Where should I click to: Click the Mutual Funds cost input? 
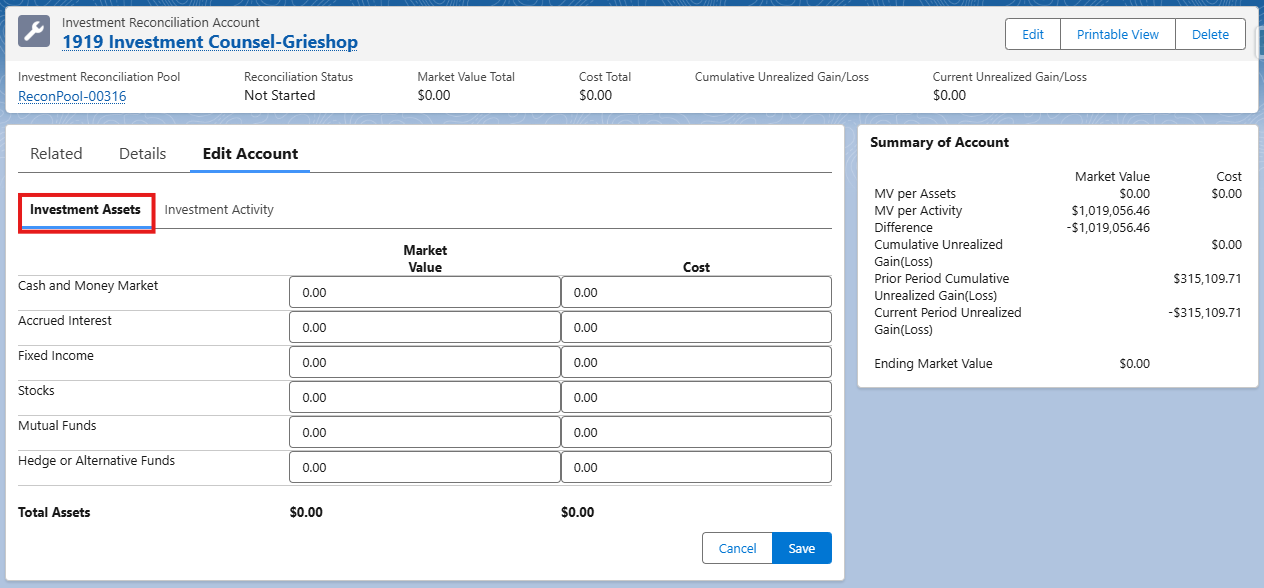tap(696, 433)
